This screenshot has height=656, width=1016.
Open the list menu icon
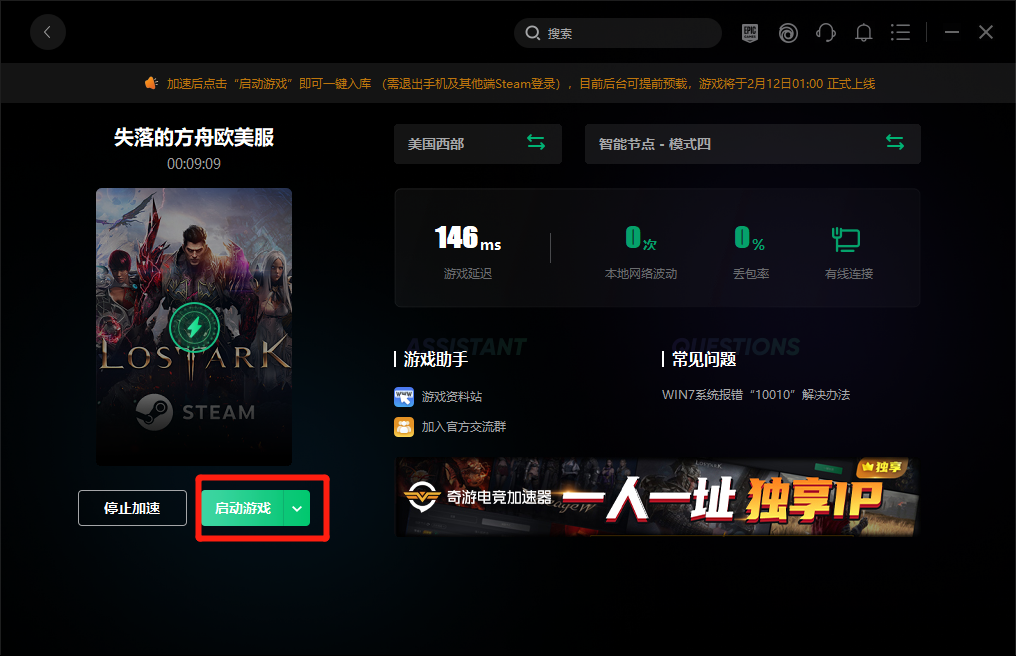point(900,32)
